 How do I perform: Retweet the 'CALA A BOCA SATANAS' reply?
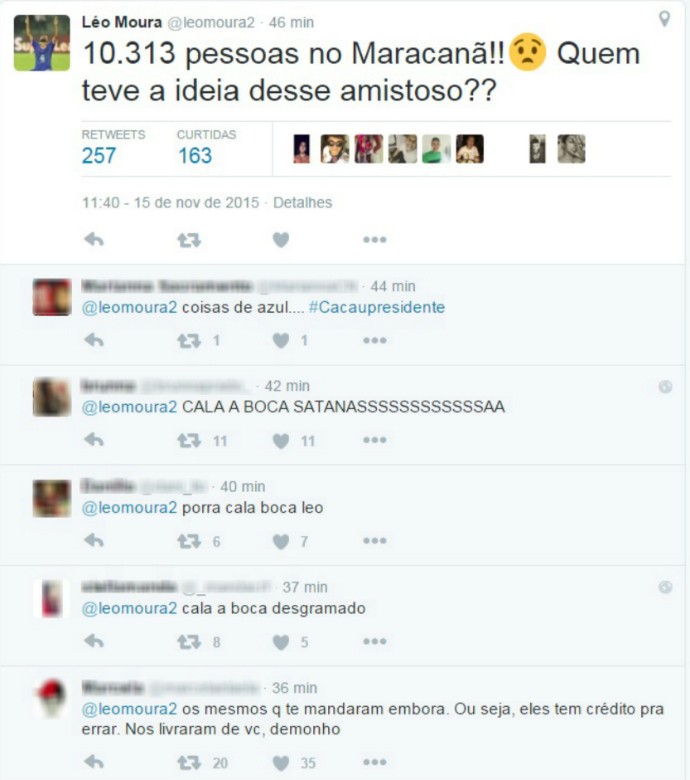click(x=189, y=441)
